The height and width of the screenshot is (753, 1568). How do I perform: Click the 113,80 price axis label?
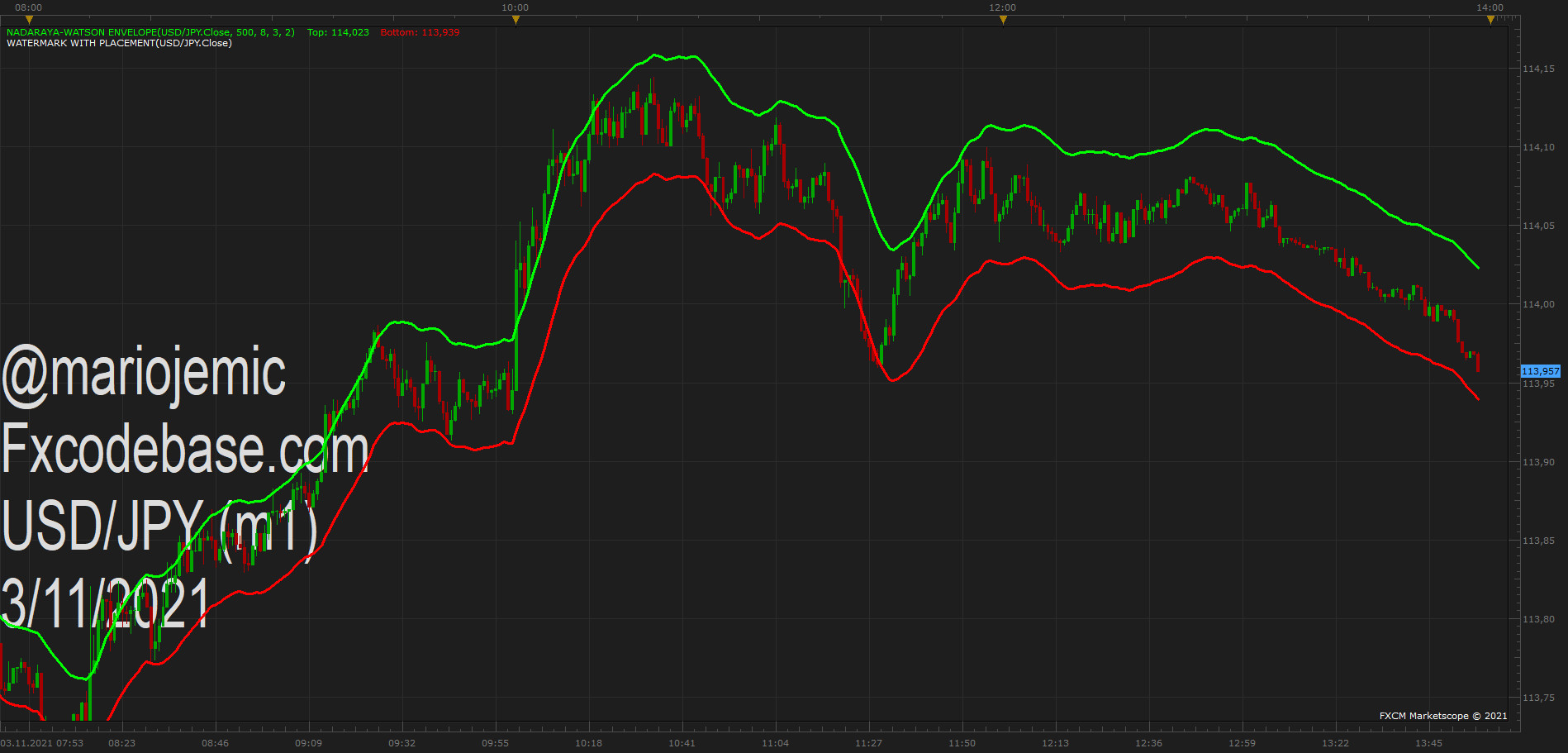pyautogui.click(x=1538, y=619)
